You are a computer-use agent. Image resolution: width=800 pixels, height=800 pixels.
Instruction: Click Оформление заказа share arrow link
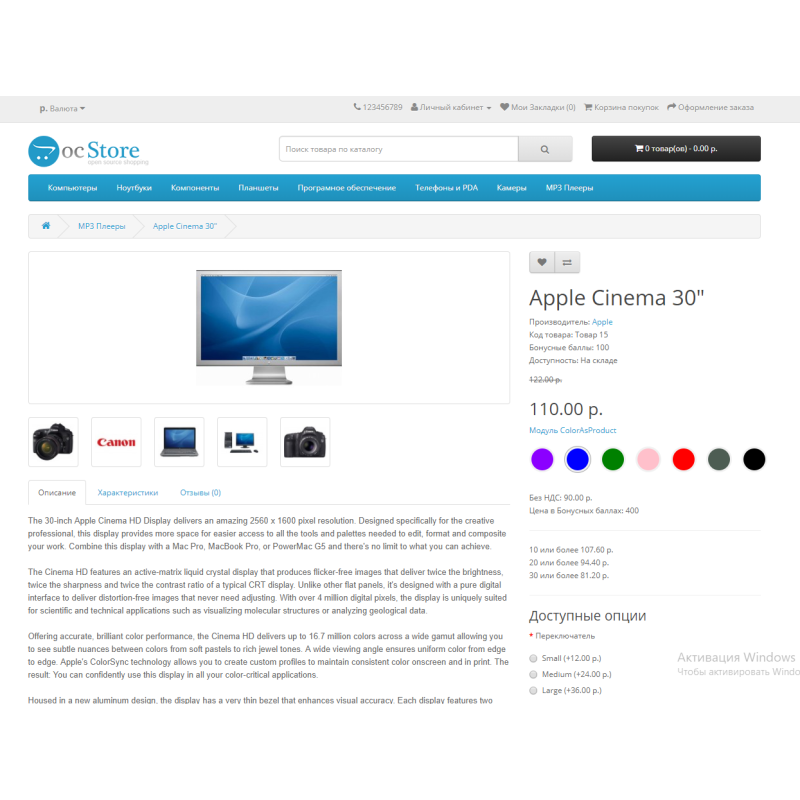[x=710, y=107]
